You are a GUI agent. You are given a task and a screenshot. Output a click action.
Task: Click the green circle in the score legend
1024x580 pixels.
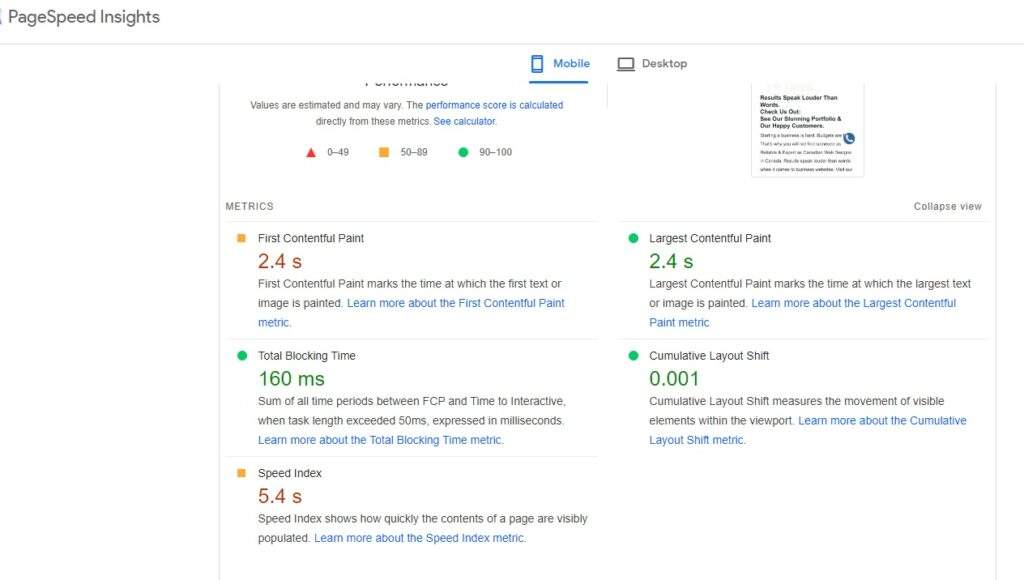point(462,151)
